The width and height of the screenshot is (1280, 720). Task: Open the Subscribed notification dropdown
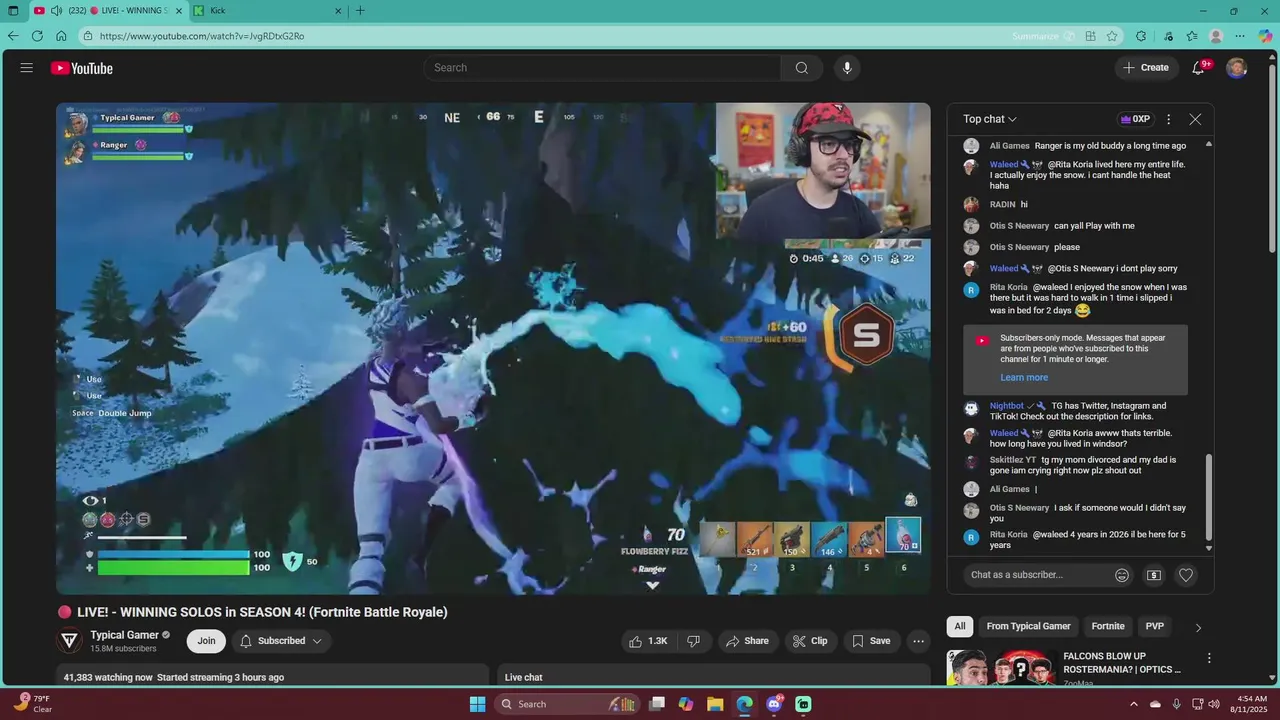(x=281, y=641)
